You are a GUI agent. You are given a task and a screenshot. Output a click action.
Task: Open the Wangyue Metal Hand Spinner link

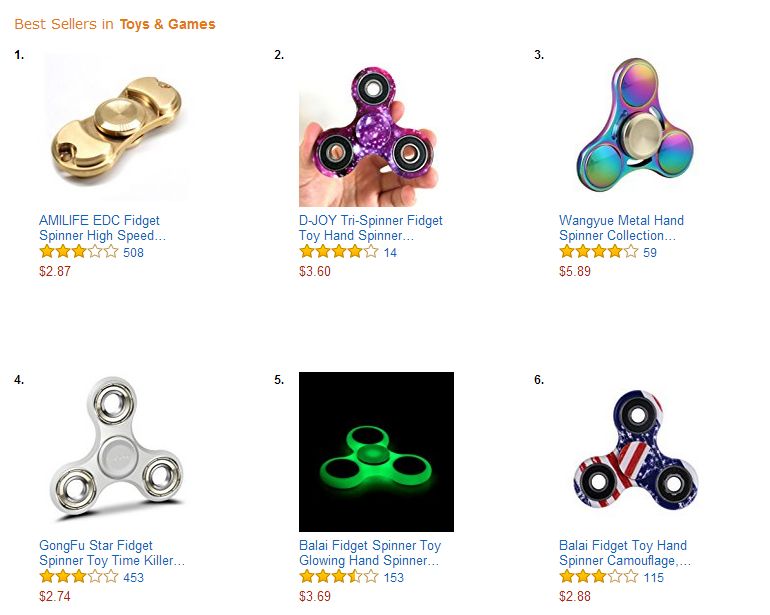click(621, 228)
